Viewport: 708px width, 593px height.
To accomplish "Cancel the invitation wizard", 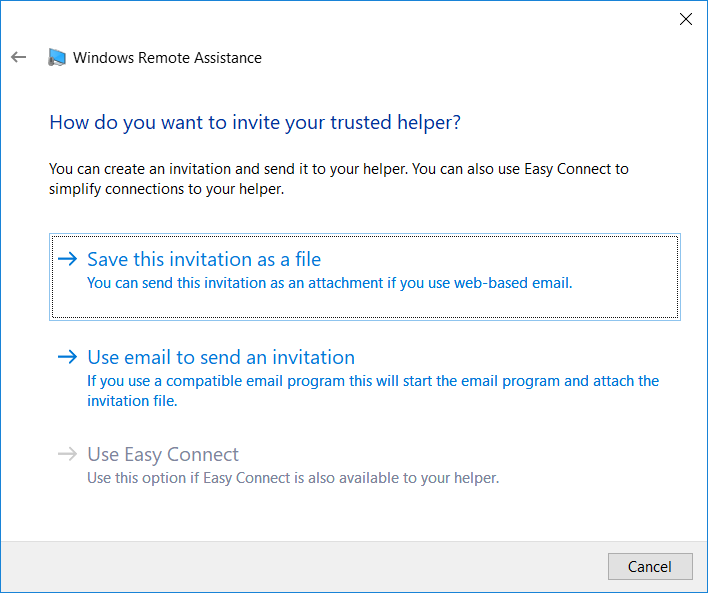I will pos(650,566).
